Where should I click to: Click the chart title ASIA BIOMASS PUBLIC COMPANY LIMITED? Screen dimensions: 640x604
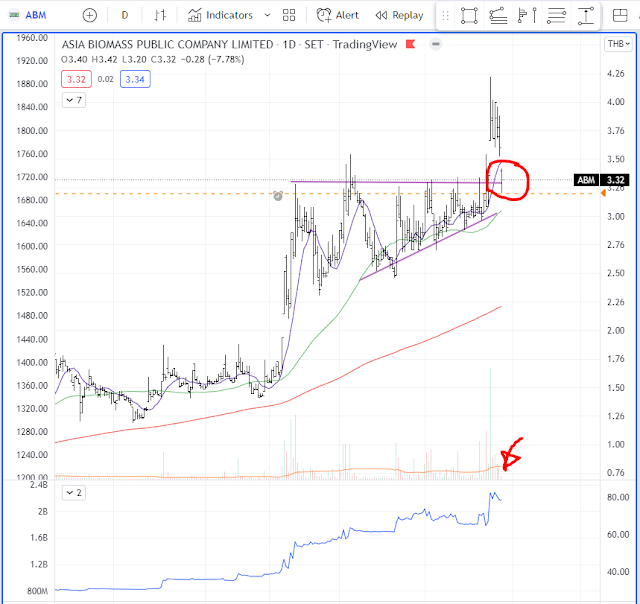pyautogui.click(x=167, y=44)
